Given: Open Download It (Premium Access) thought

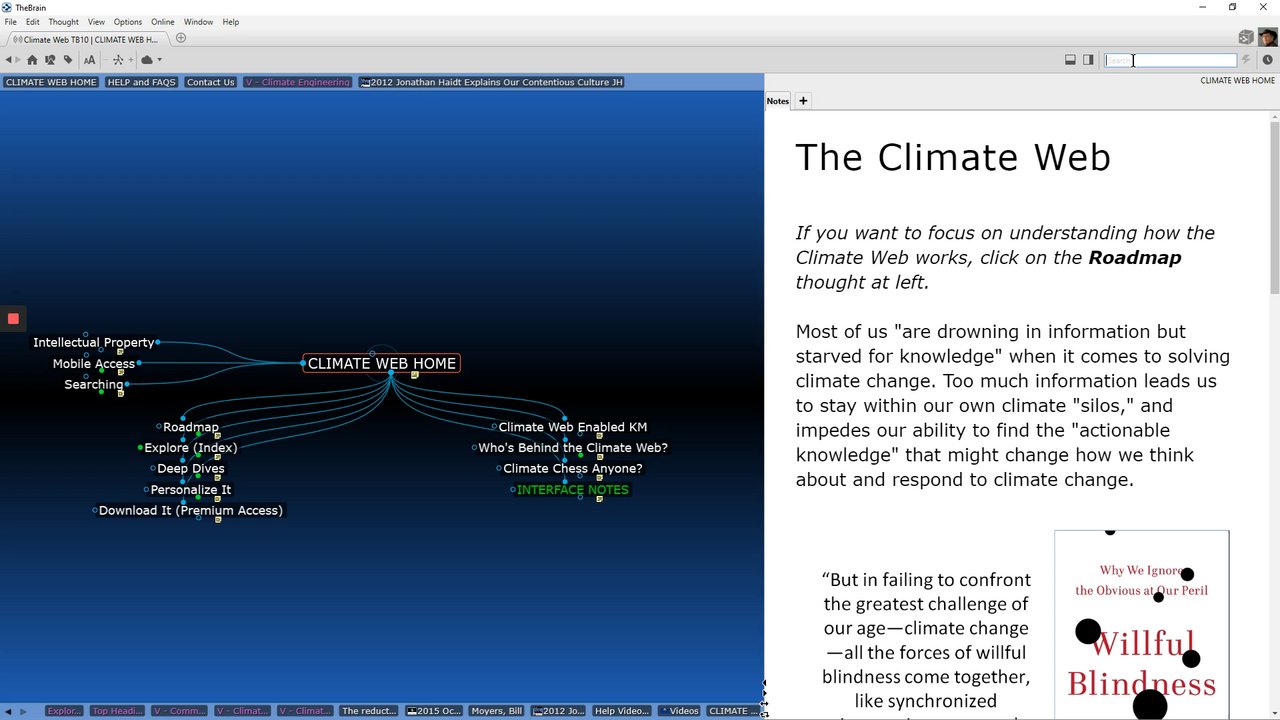Looking at the screenshot, I should coord(191,510).
